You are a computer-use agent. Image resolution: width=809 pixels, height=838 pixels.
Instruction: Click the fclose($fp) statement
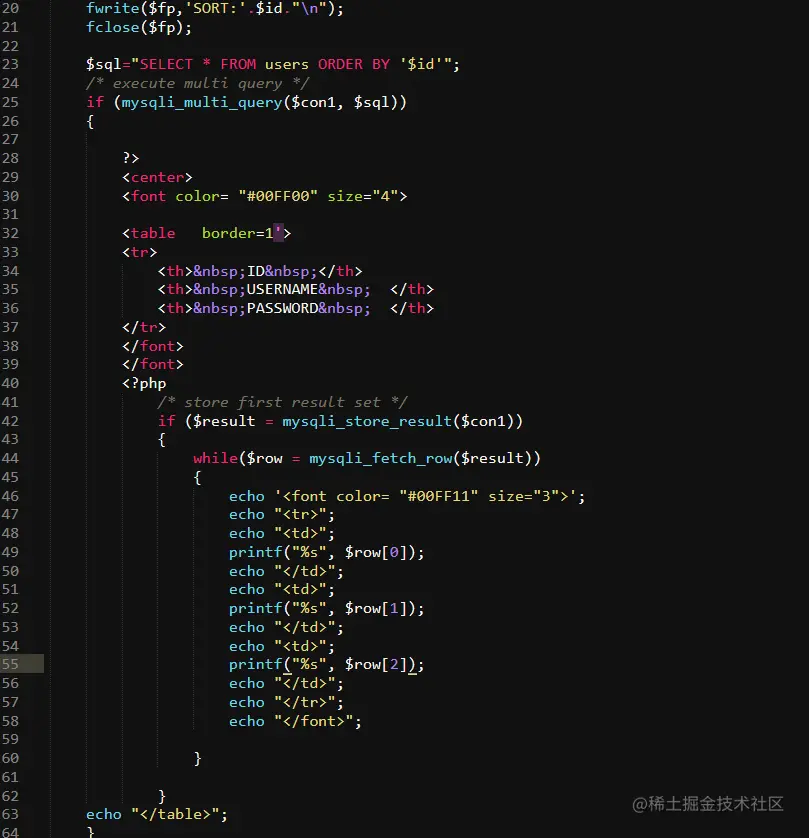pyautogui.click(x=139, y=28)
